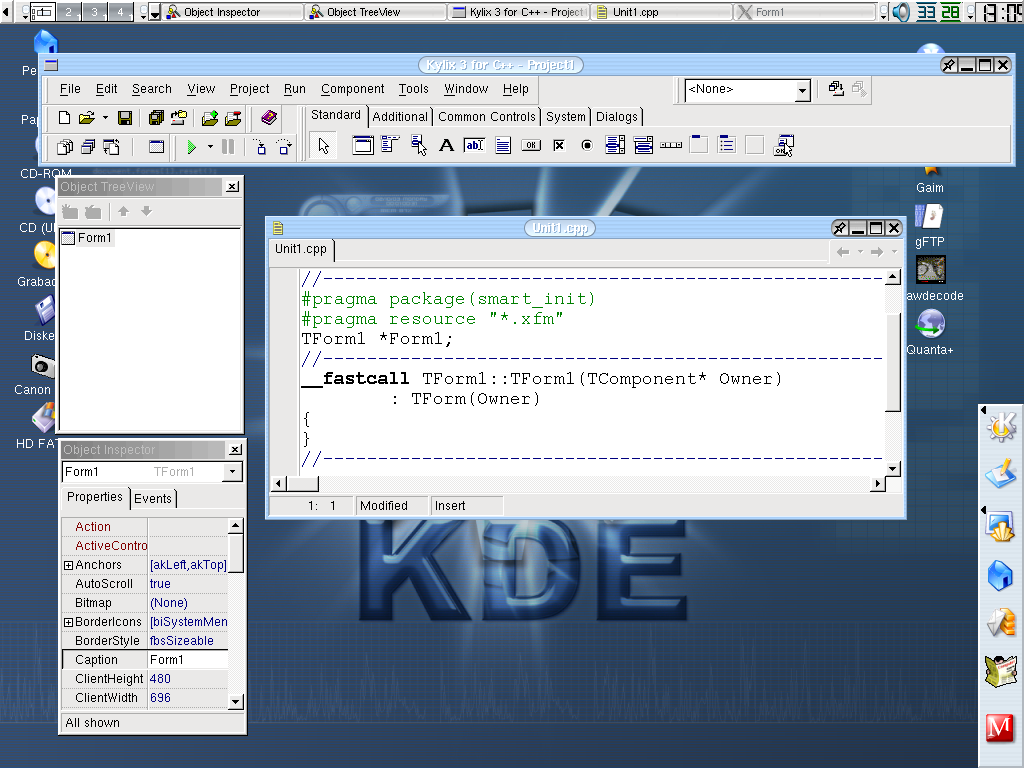Click the Open Project icon

[178, 118]
